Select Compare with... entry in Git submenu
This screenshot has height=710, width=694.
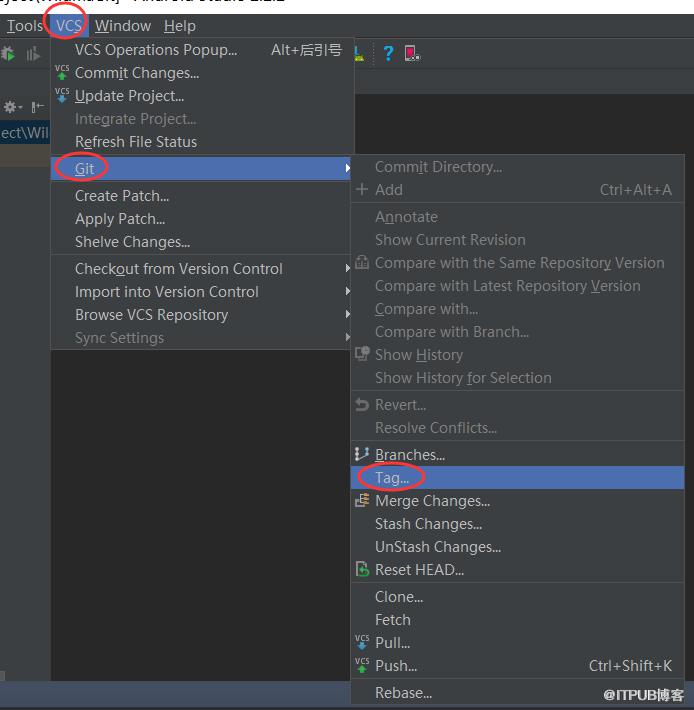tap(517, 309)
